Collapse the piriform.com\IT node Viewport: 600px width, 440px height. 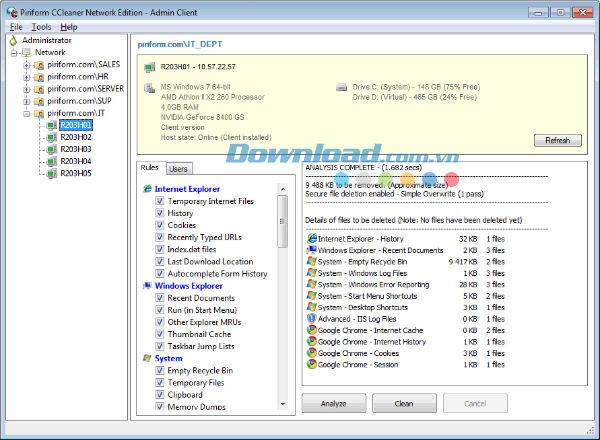click(x=26, y=114)
